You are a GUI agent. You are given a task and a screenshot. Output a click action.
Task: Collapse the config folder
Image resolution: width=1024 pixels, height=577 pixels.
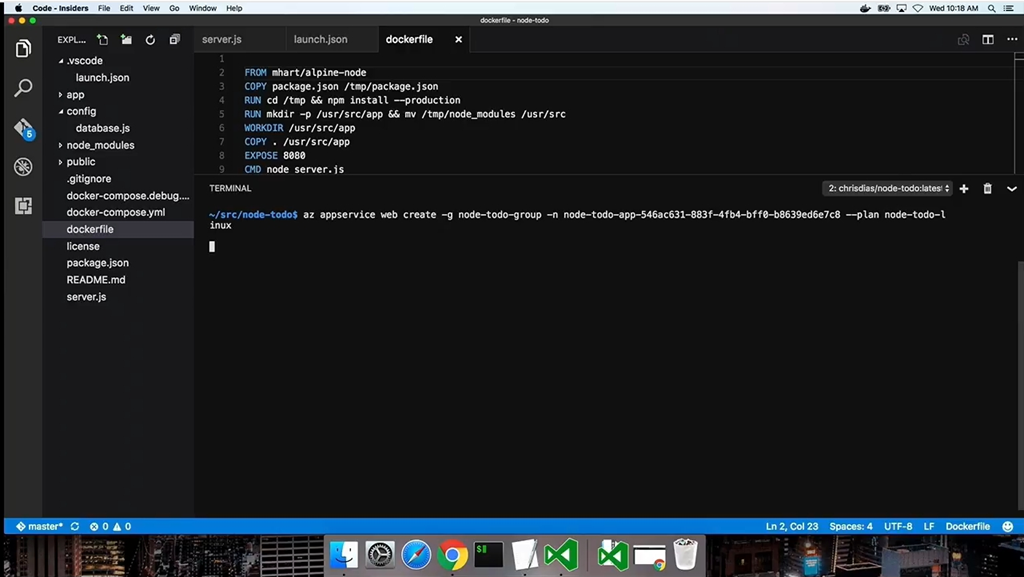tap(81, 111)
